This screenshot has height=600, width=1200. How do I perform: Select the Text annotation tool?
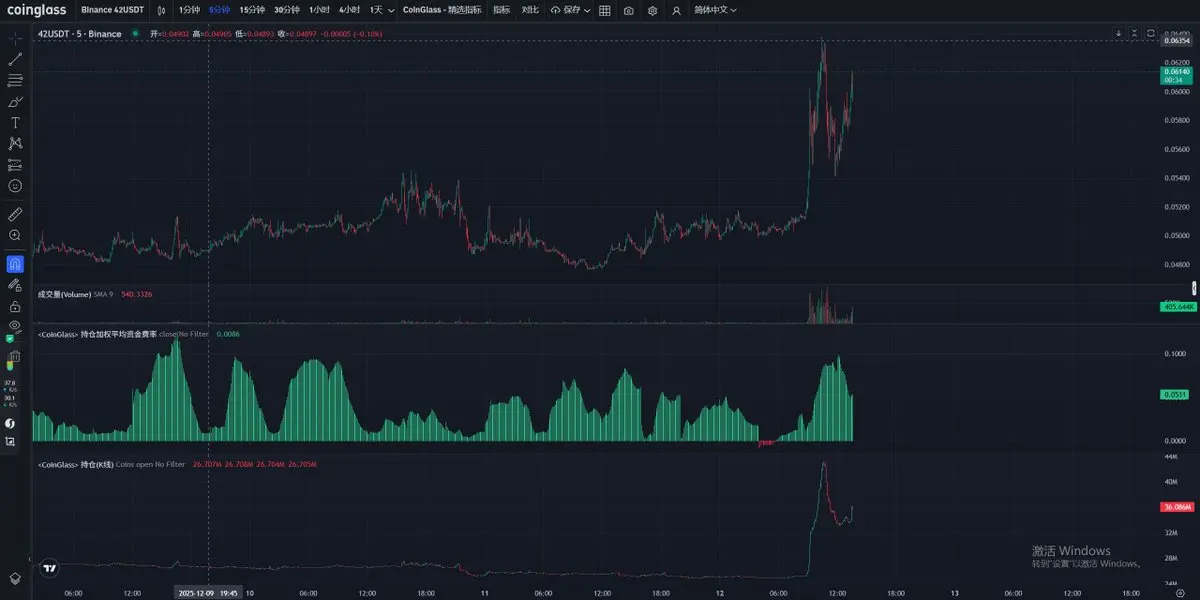[15, 122]
